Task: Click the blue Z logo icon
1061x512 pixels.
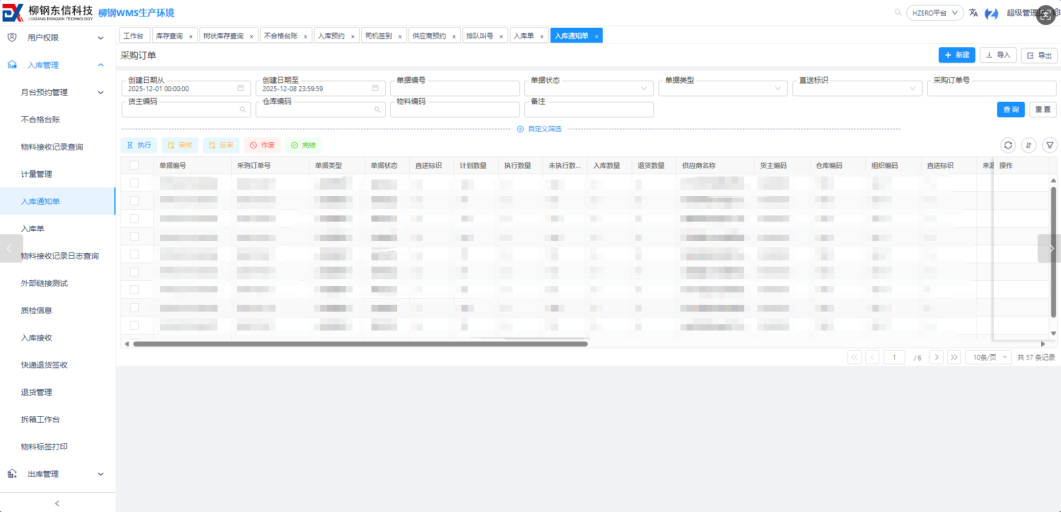Action: tap(992, 13)
